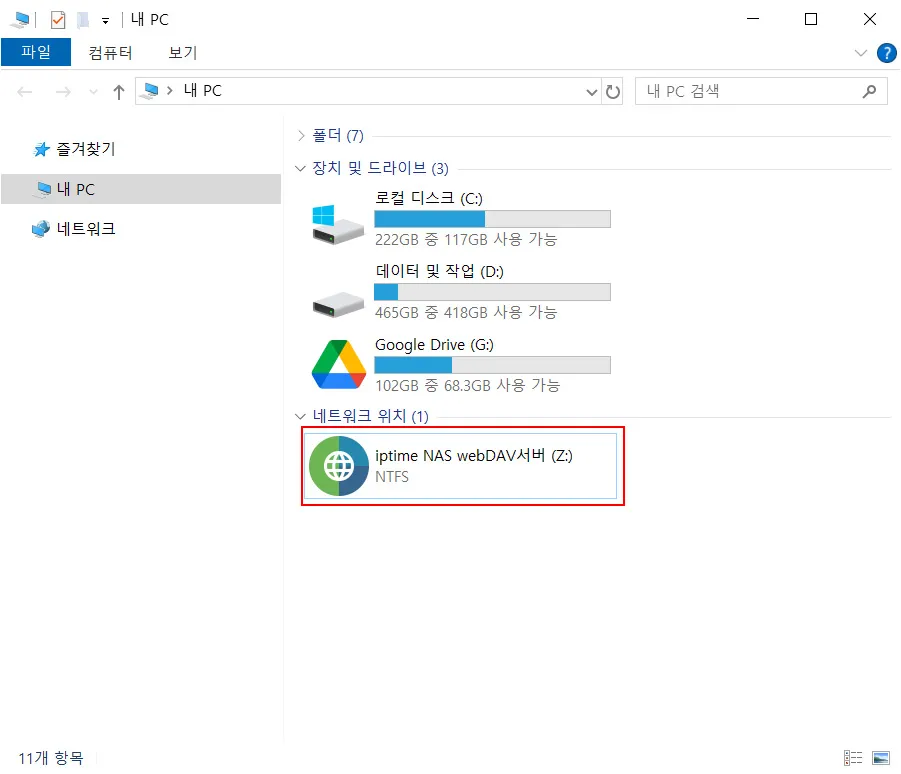
Task: Click the C: drive usage bar
Action: [492, 219]
